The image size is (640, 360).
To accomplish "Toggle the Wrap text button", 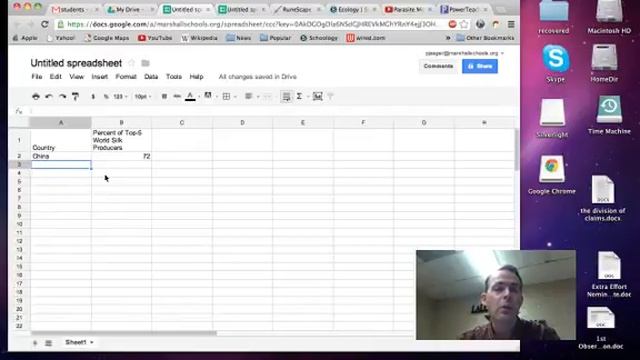I will tap(286, 96).
